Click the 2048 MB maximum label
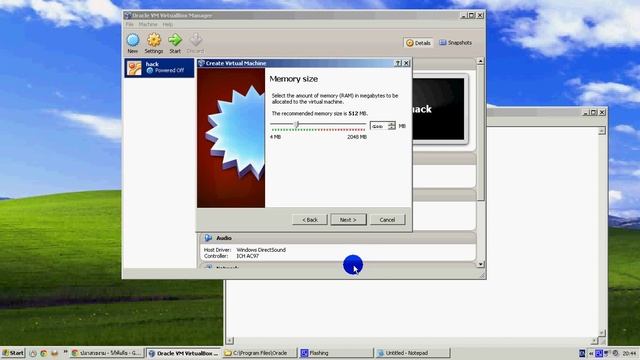 click(x=357, y=137)
